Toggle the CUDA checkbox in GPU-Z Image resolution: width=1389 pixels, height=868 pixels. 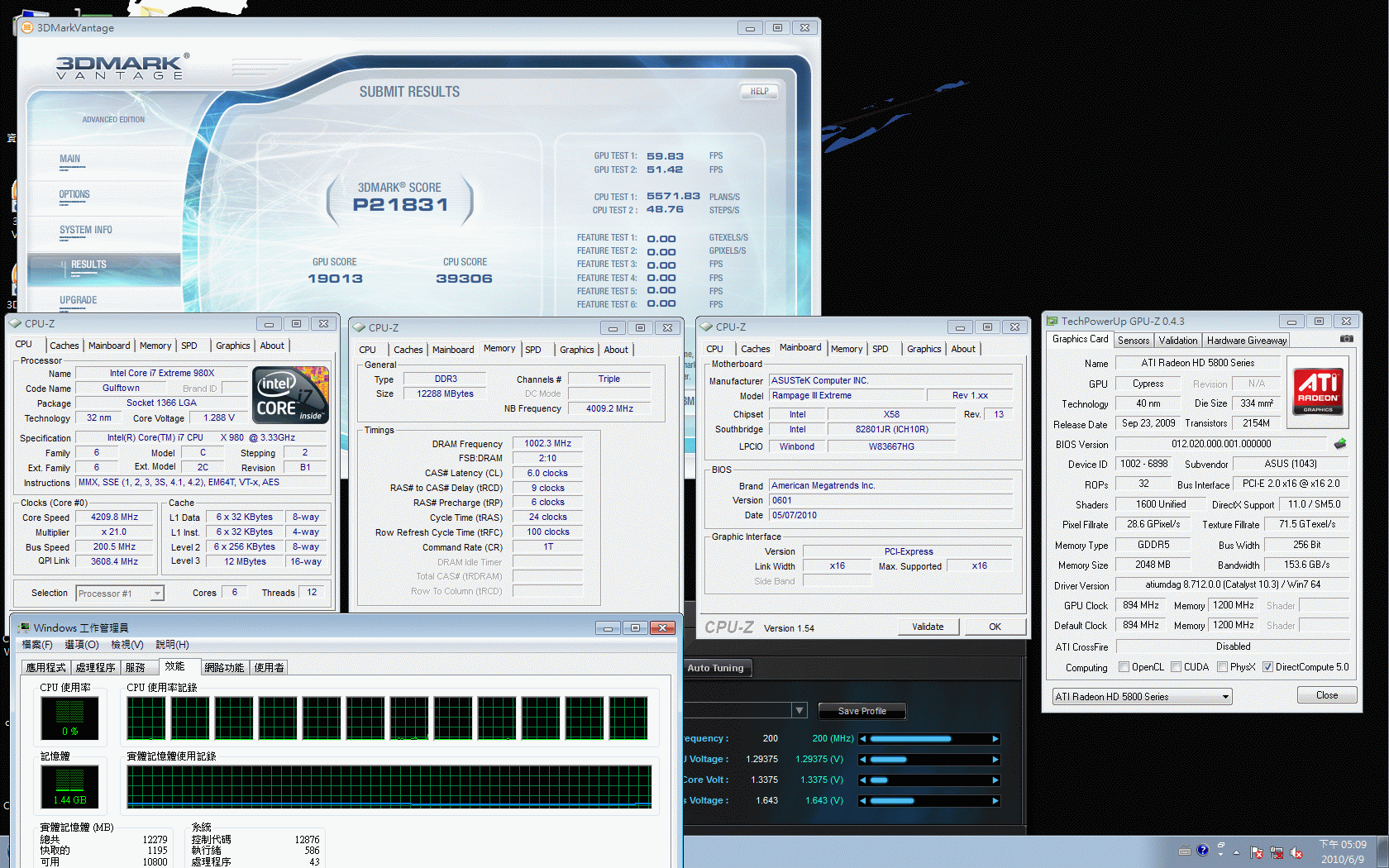click(x=1176, y=667)
